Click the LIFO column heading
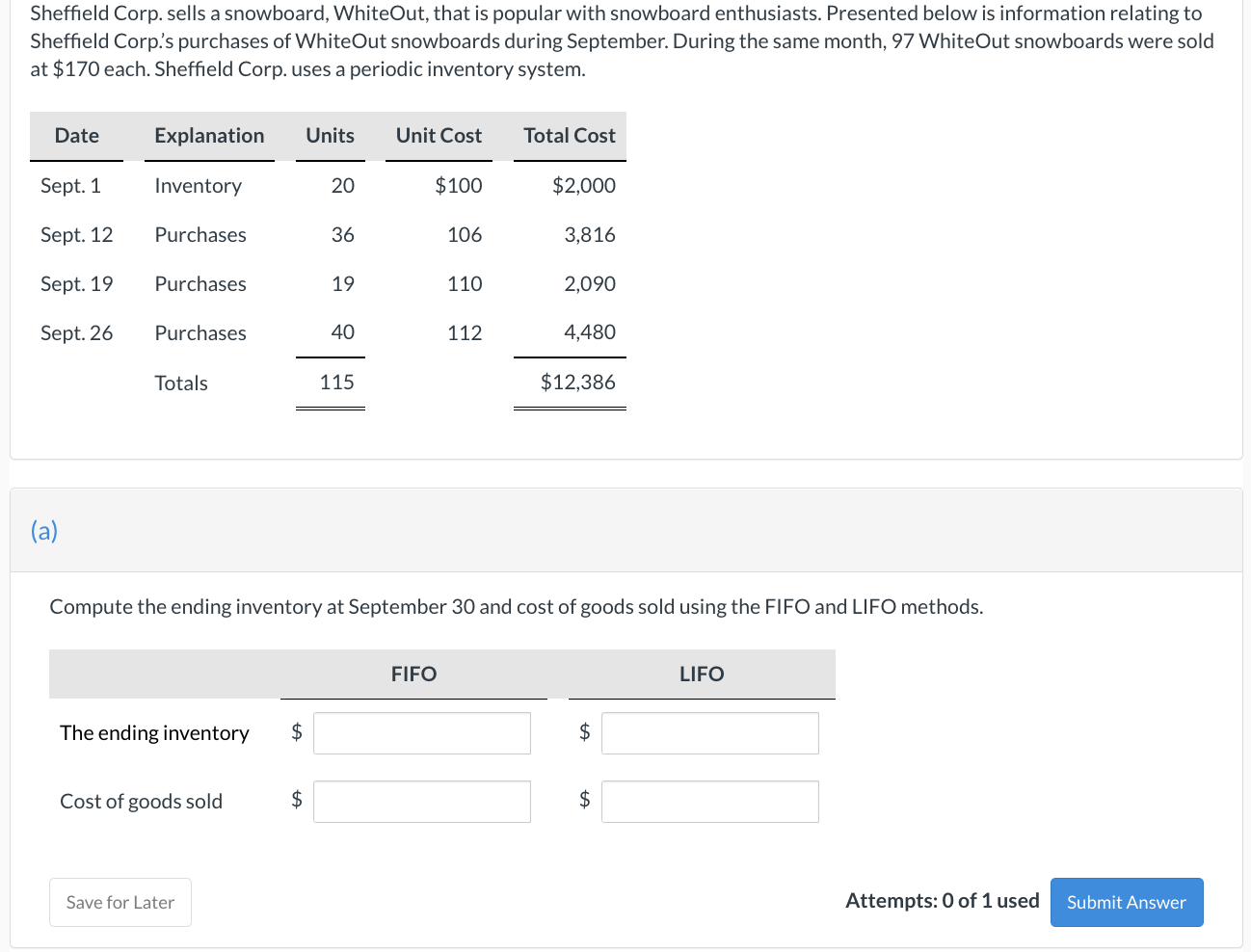The image size is (1251, 952). [x=702, y=674]
